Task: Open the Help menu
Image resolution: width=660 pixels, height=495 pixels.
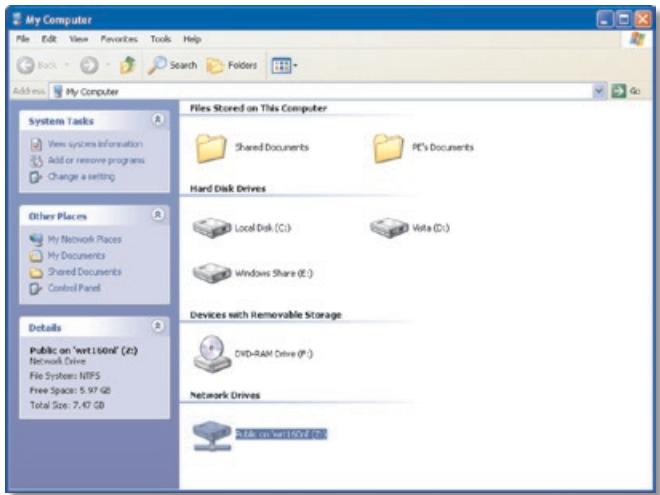Action: pyautogui.click(x=192, y=39)
